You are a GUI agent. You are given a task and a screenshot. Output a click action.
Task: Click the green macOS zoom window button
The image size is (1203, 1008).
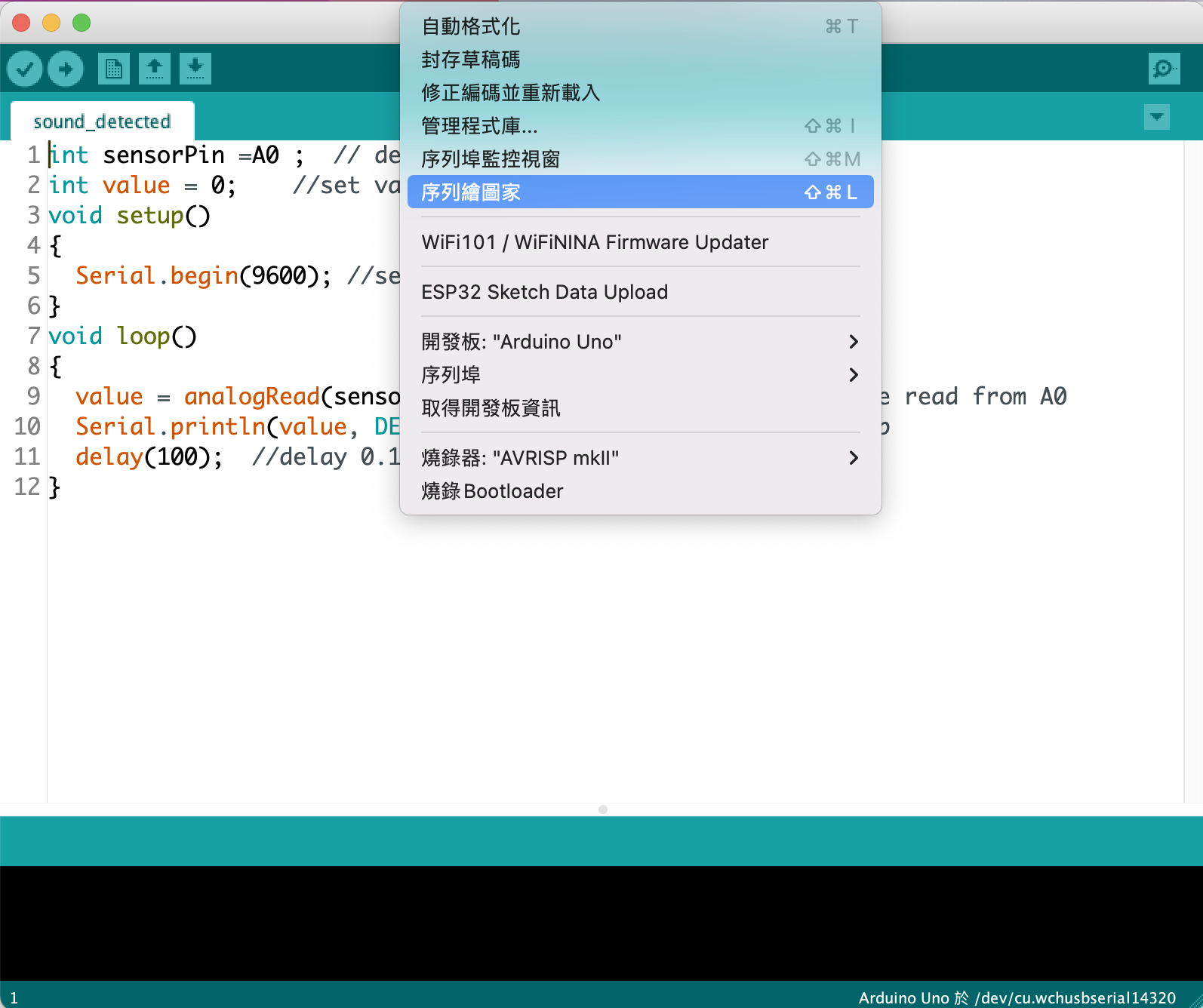coord(82,23)
